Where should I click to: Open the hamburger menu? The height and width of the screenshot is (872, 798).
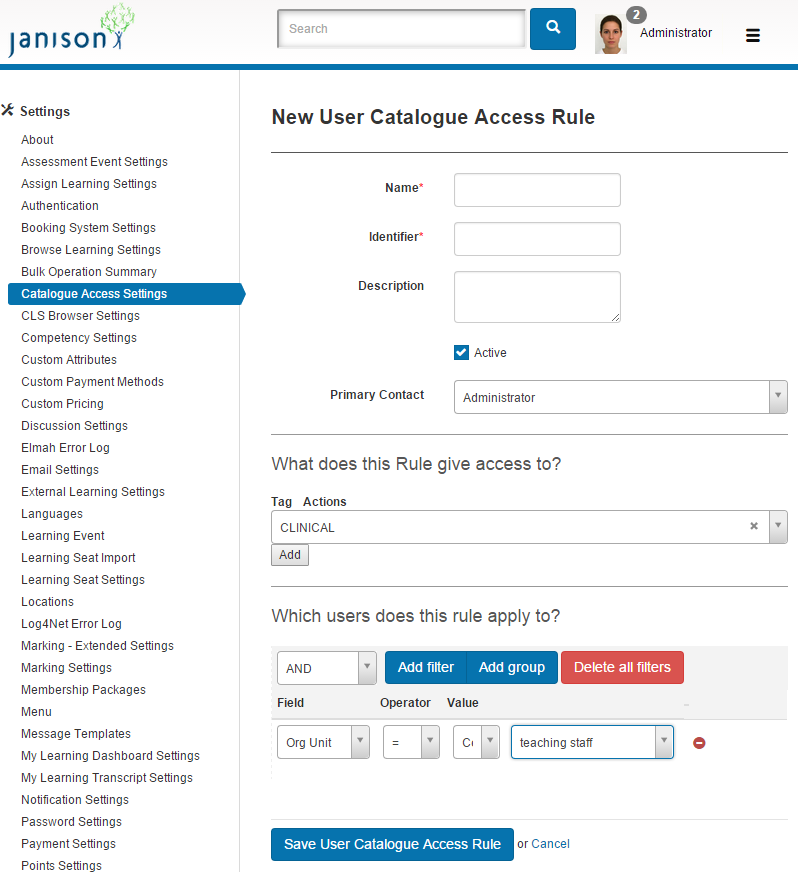(x=752, y=34)
